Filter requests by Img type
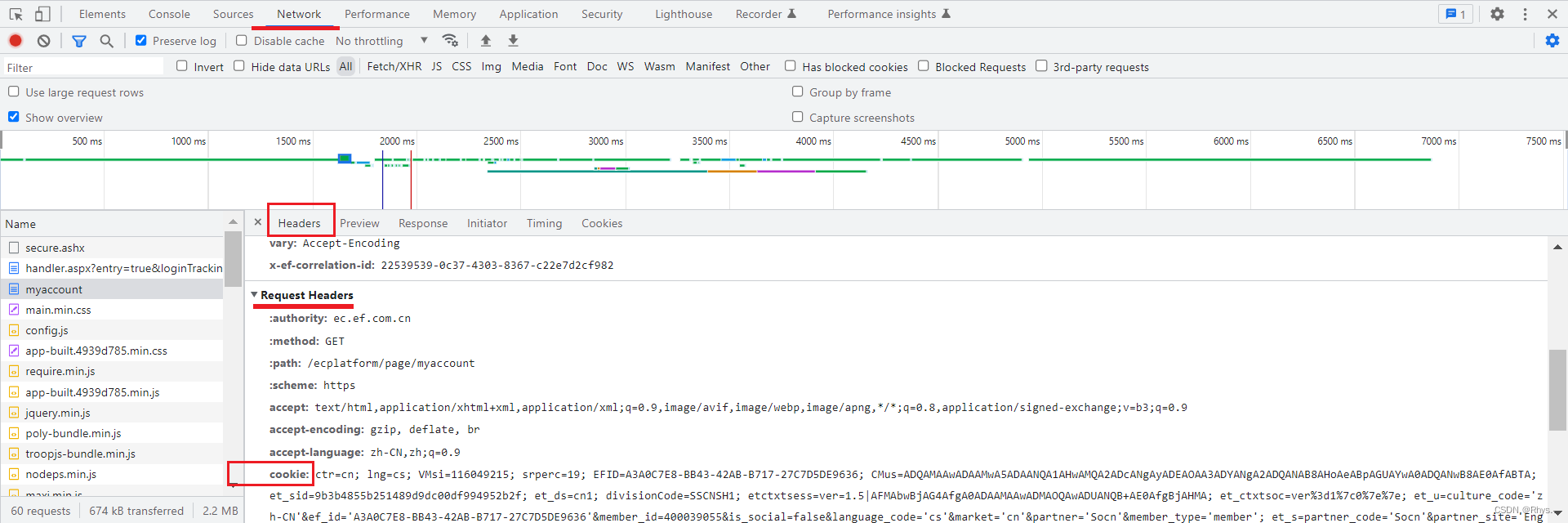 click(x=492, y=66)
